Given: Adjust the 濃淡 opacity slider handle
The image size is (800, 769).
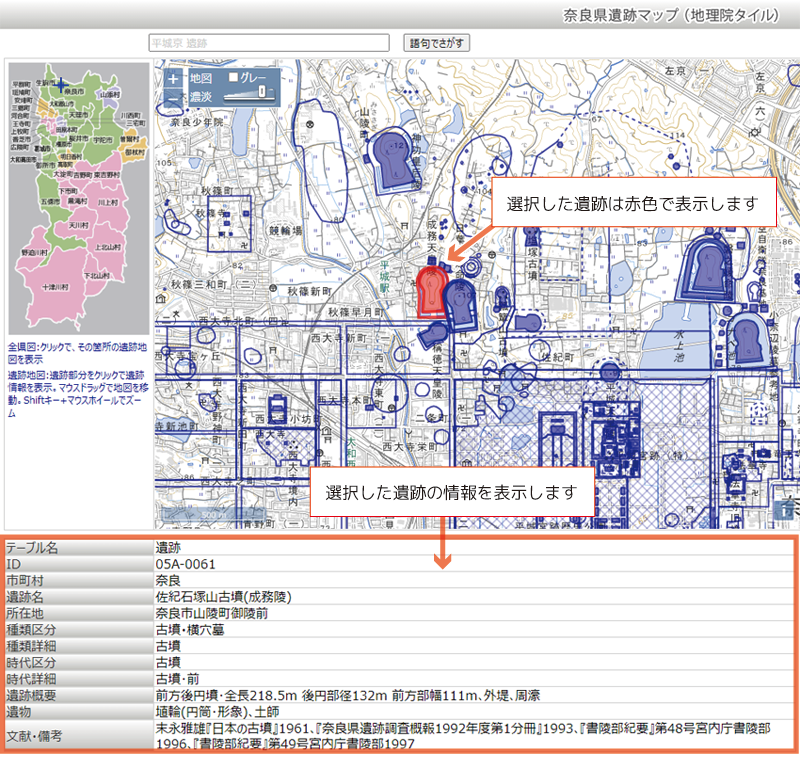Looking at the screenshot, I should pos(262,91).
